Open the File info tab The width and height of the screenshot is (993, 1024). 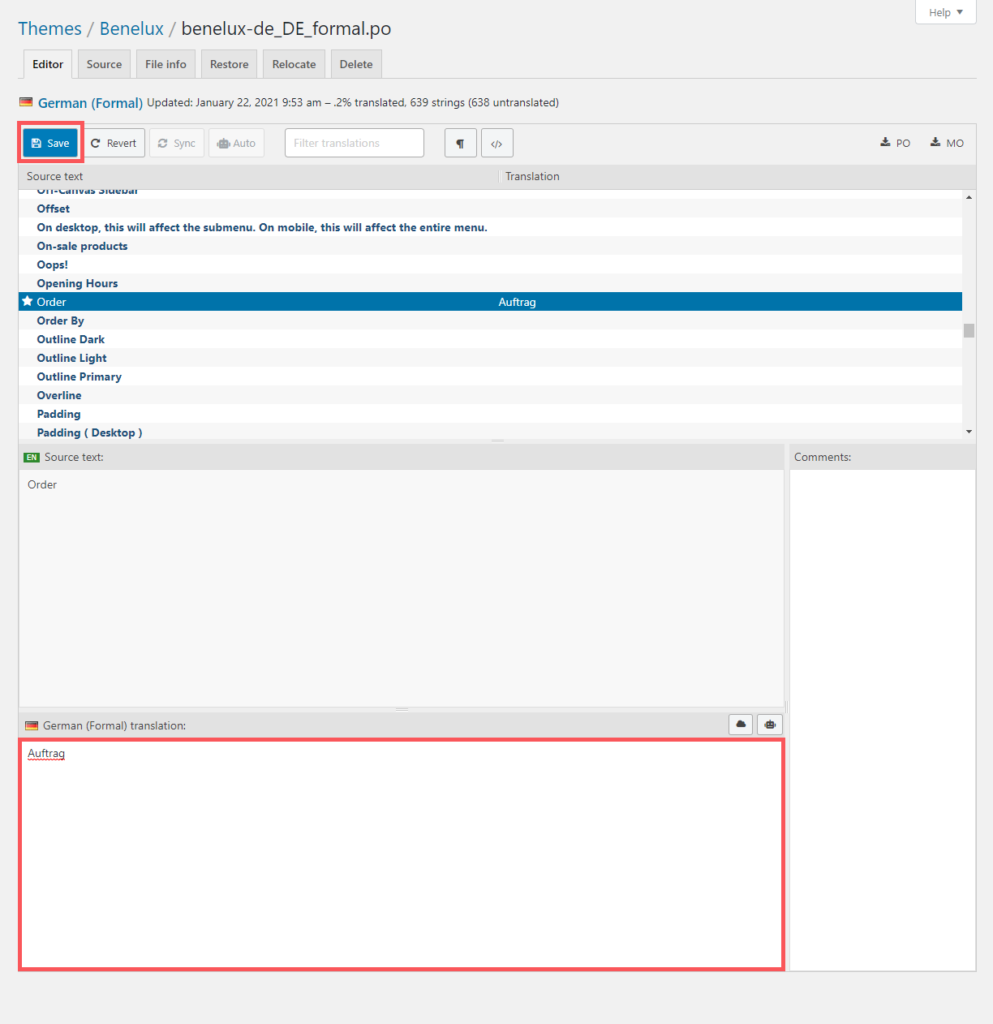click(166, 64)
